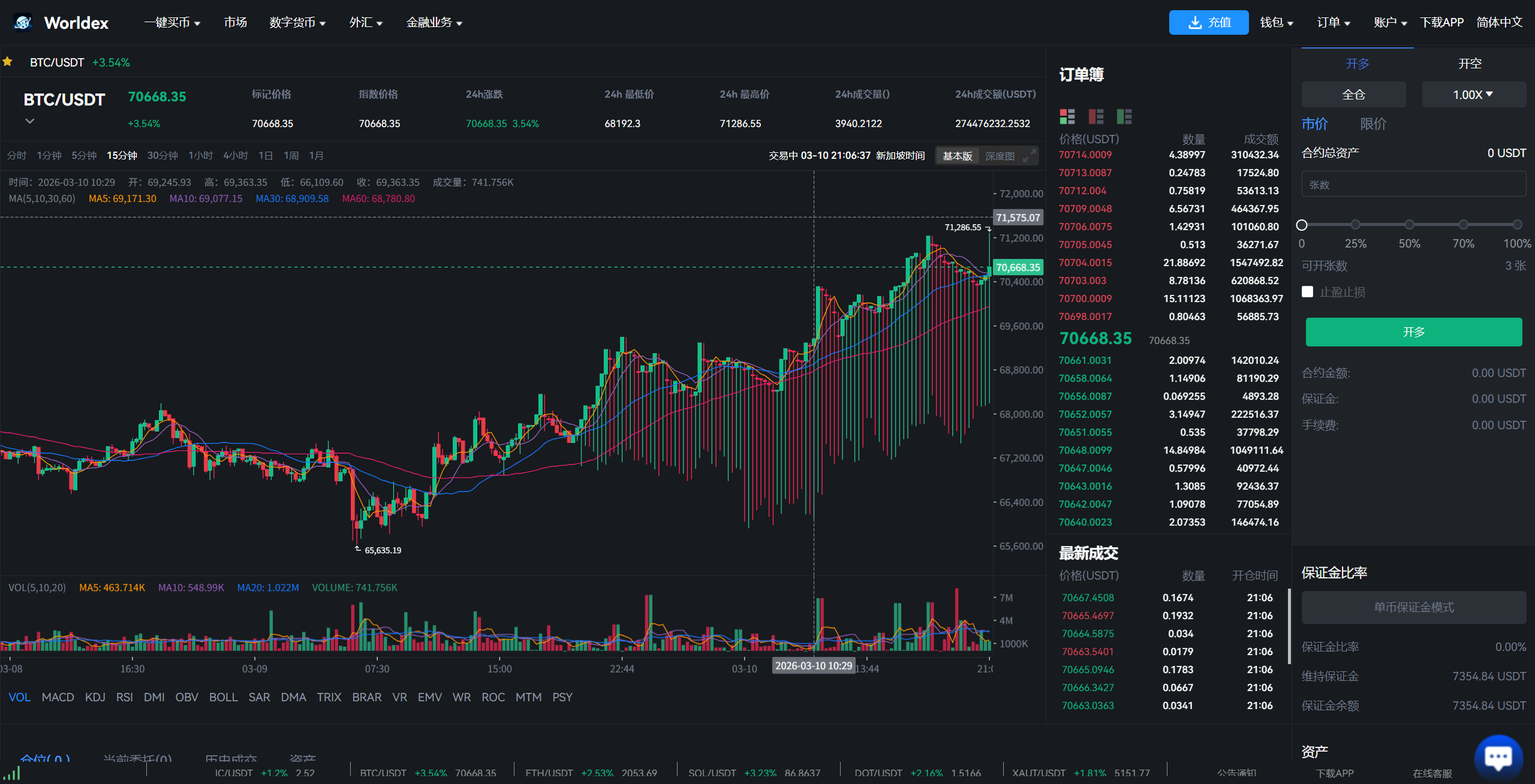This screenshot has height=784, width=1535.
Task: Click the 张数 quantity input field
Action: click(1413, 185)
